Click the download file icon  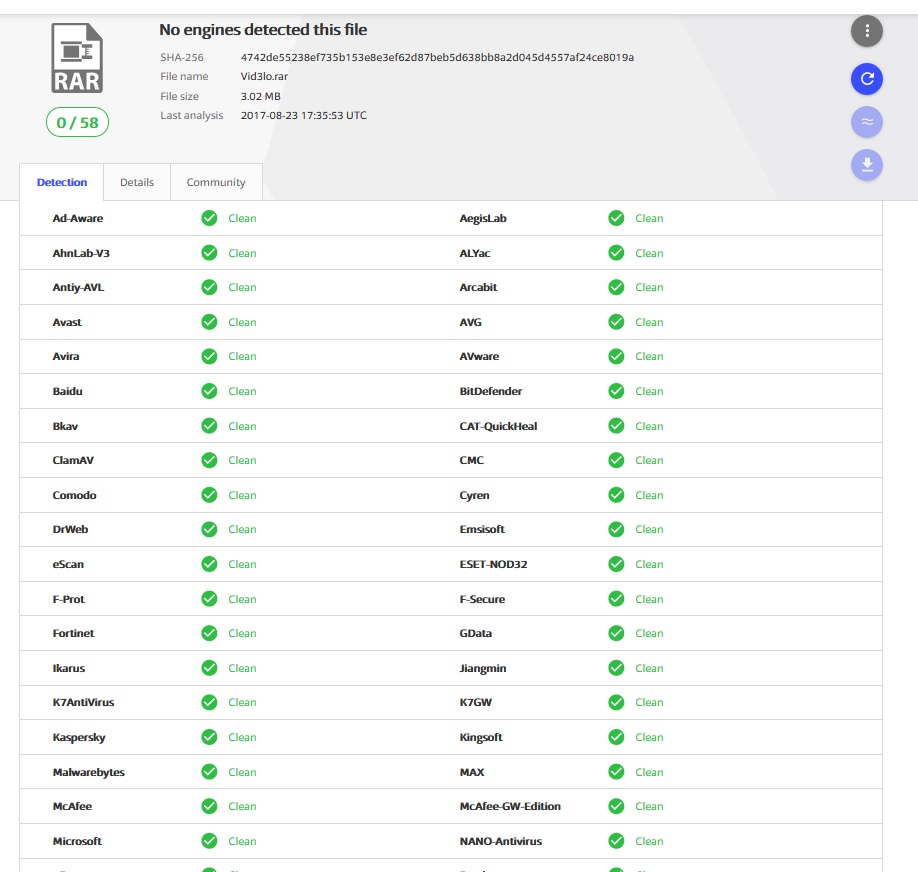pyautogui.click(x=866, y=165)
